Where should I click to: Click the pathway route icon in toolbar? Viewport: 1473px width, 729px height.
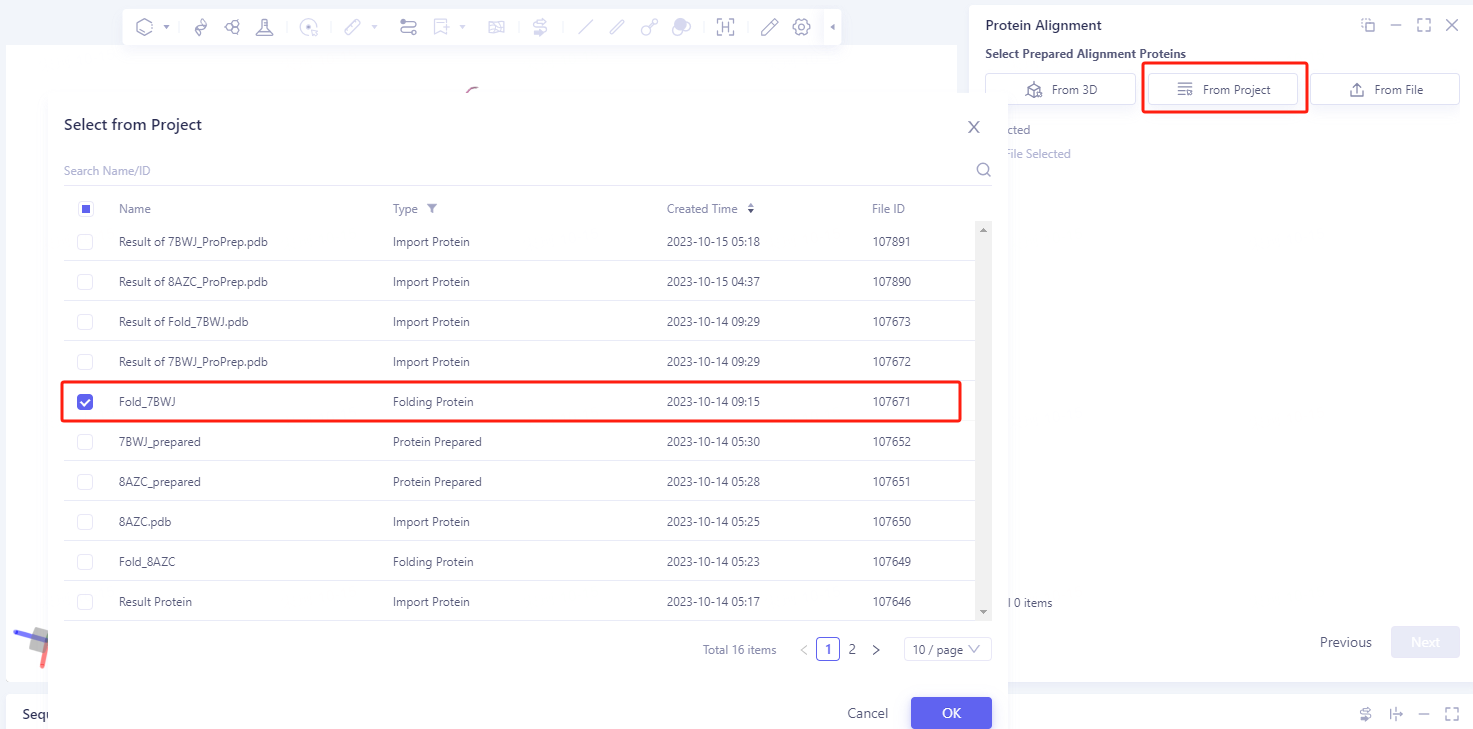408,27
